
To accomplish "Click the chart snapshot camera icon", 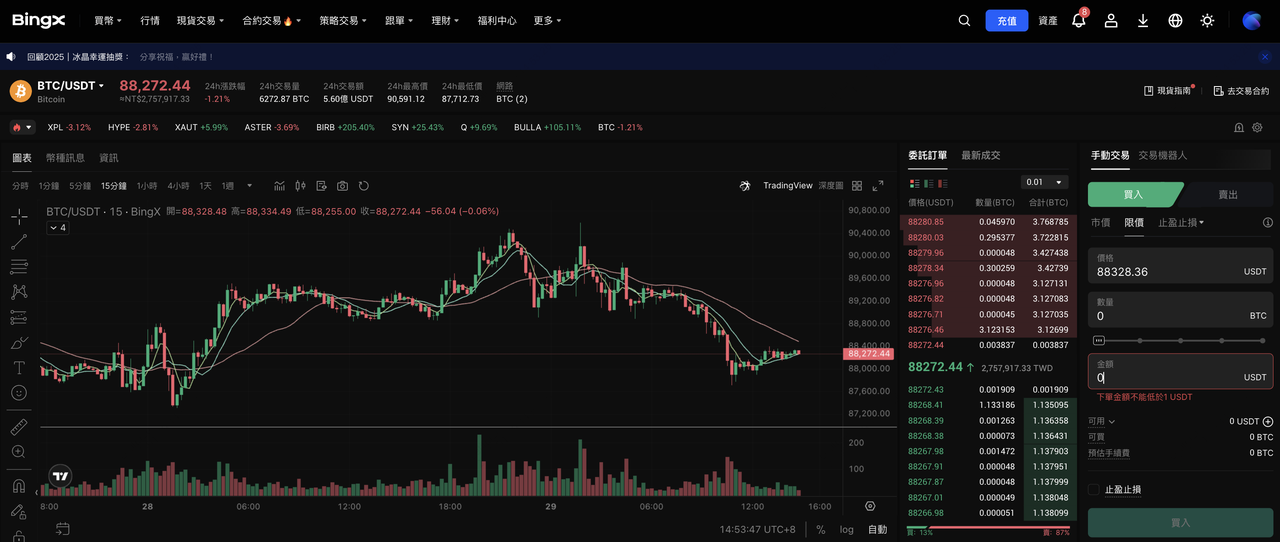I will click(343, 186).
